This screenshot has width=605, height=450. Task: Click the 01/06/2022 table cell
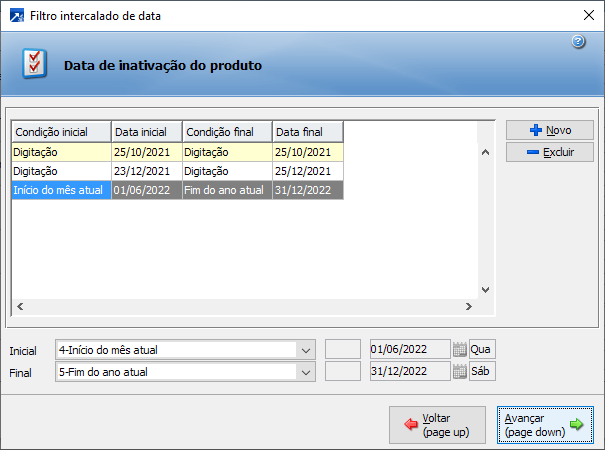click(147, 190)
